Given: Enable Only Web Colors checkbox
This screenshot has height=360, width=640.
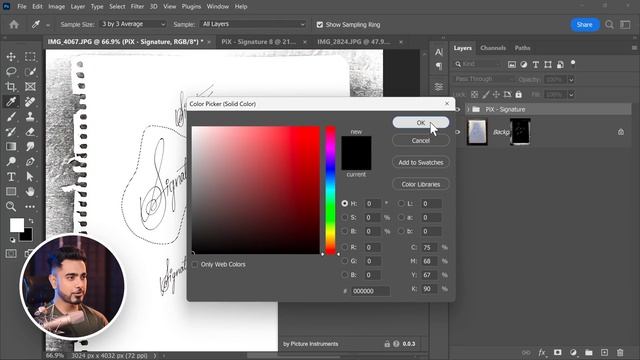Looking at the screenshot, I should pos(195,264).
